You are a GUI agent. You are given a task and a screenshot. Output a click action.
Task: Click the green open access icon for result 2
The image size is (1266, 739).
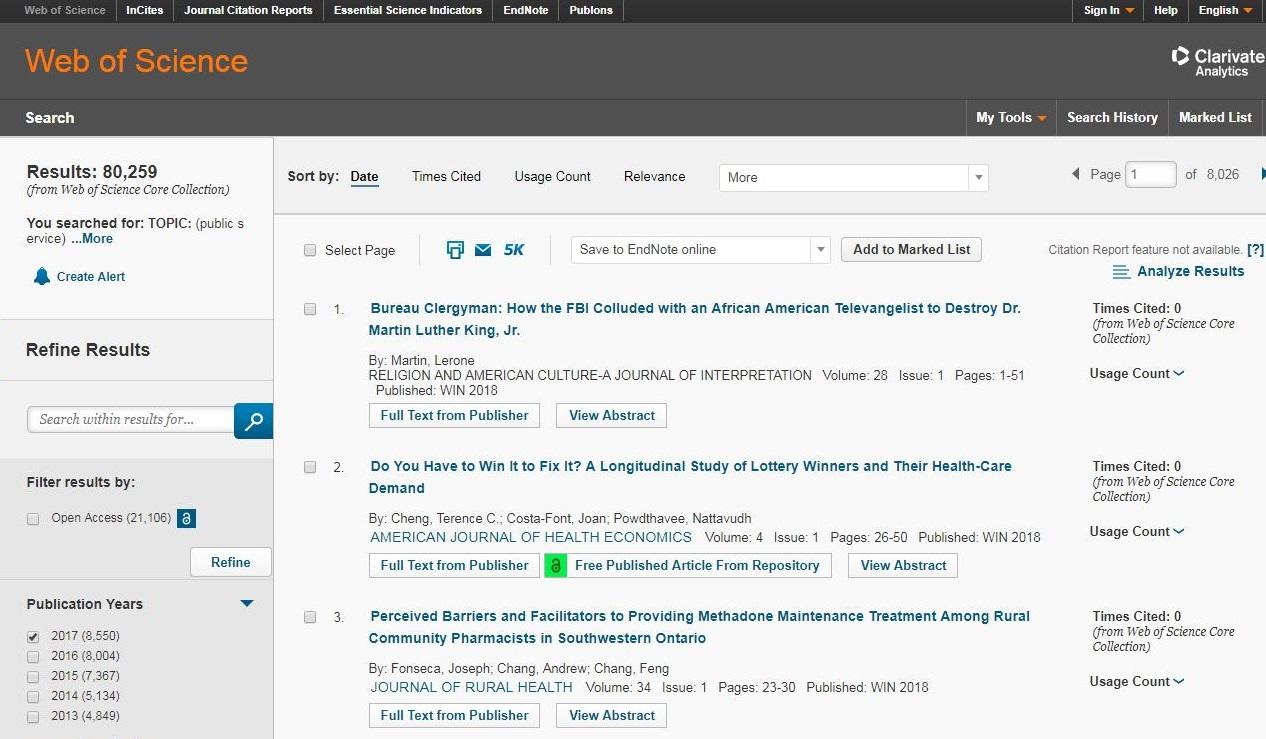click(556, 566)
